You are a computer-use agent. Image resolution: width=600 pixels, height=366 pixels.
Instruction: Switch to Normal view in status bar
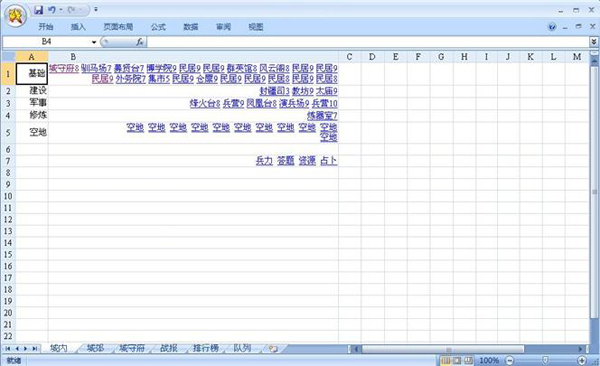(x=445, y=360)
